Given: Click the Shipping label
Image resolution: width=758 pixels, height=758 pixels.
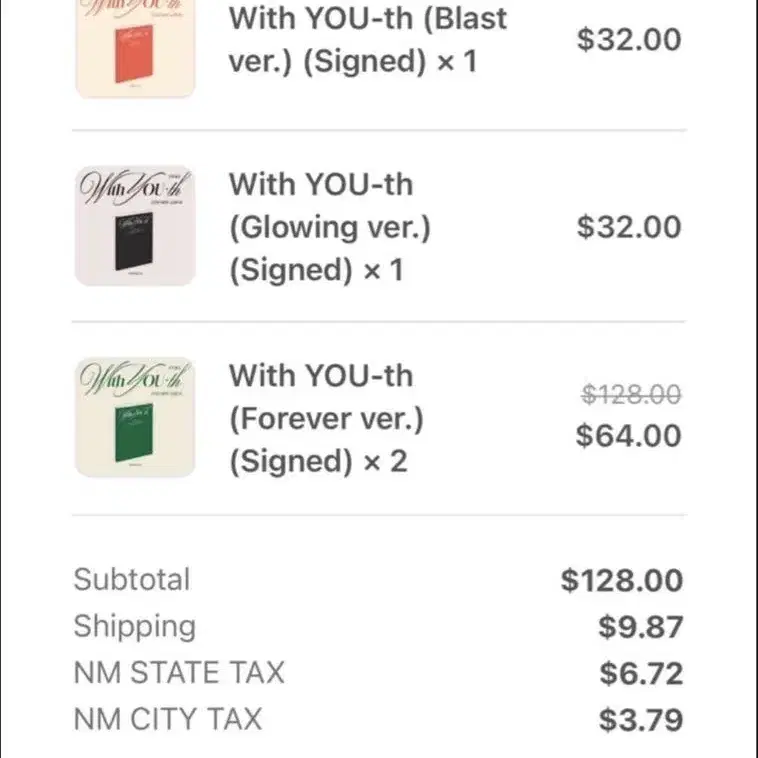Looking at the screenshot, I should click(135, 627).
